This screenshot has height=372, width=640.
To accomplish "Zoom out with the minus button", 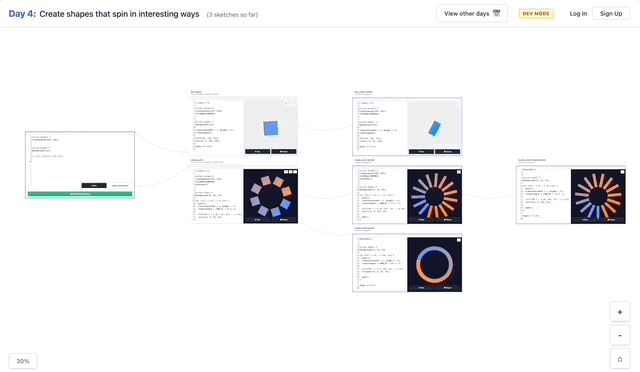I will click(x=620, y=336).
